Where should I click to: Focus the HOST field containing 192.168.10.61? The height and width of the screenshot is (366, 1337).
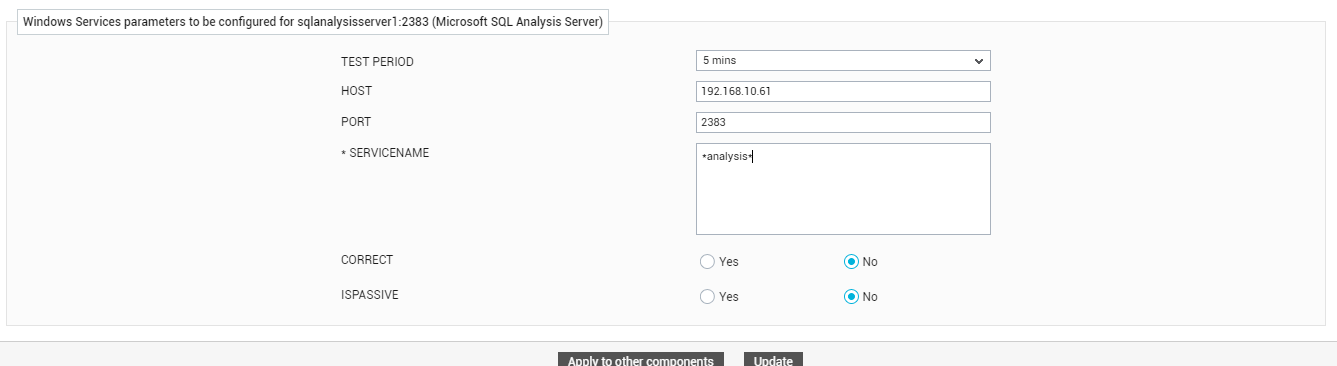pyautogui.click(x=843, y=91)
